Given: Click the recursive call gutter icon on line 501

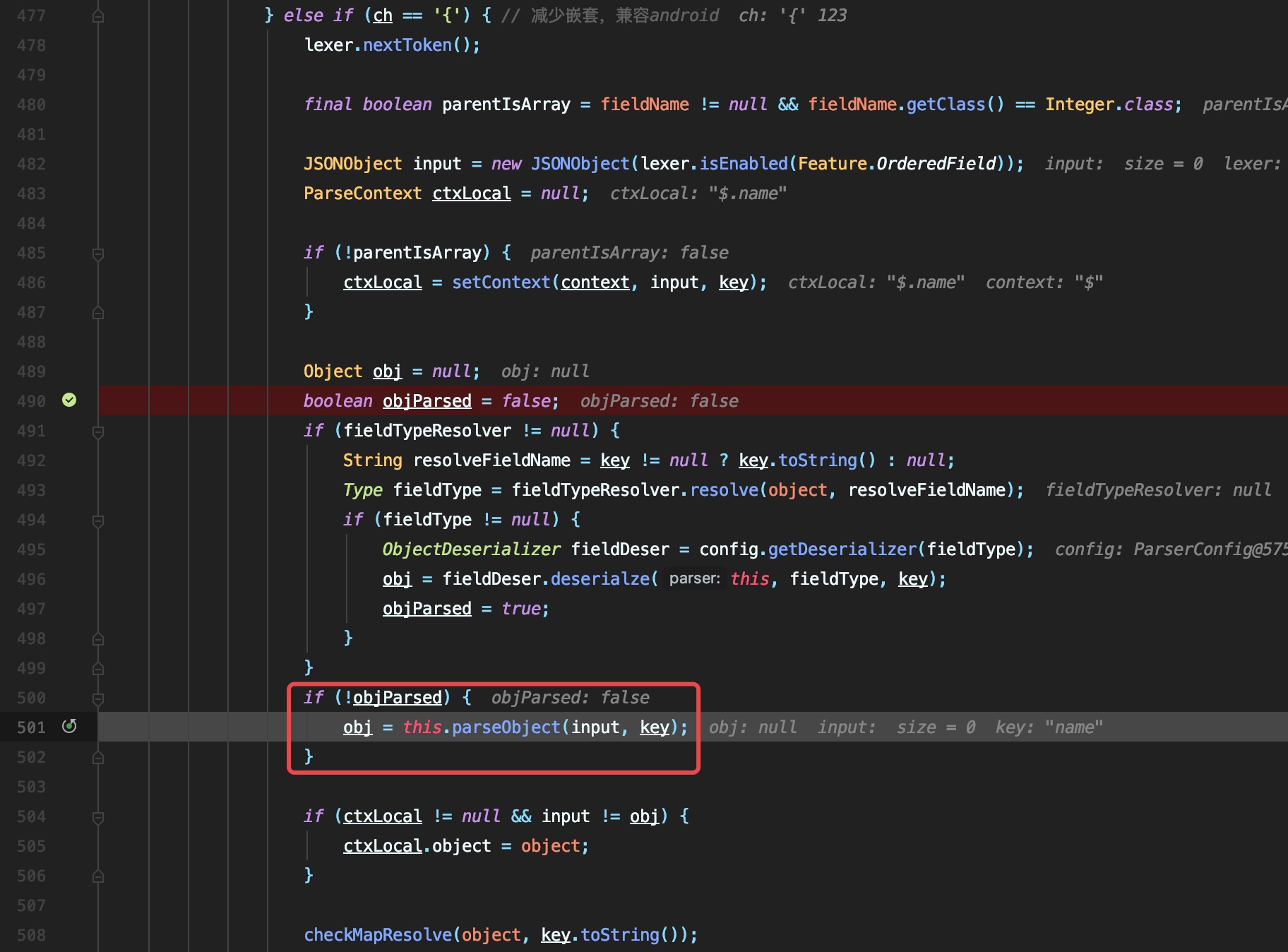Looking at the screenshot, I should 69,726.
